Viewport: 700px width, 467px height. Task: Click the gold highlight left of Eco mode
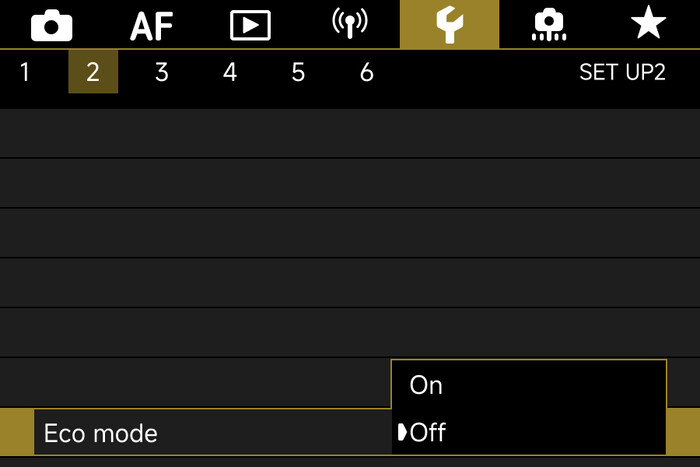[x=16, y=433]
